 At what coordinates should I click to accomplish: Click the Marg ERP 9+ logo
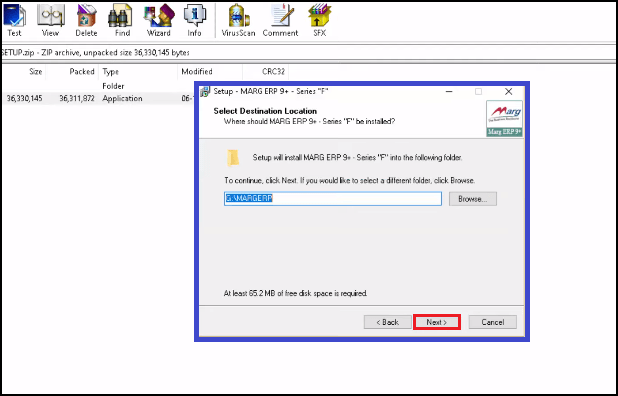504,119
